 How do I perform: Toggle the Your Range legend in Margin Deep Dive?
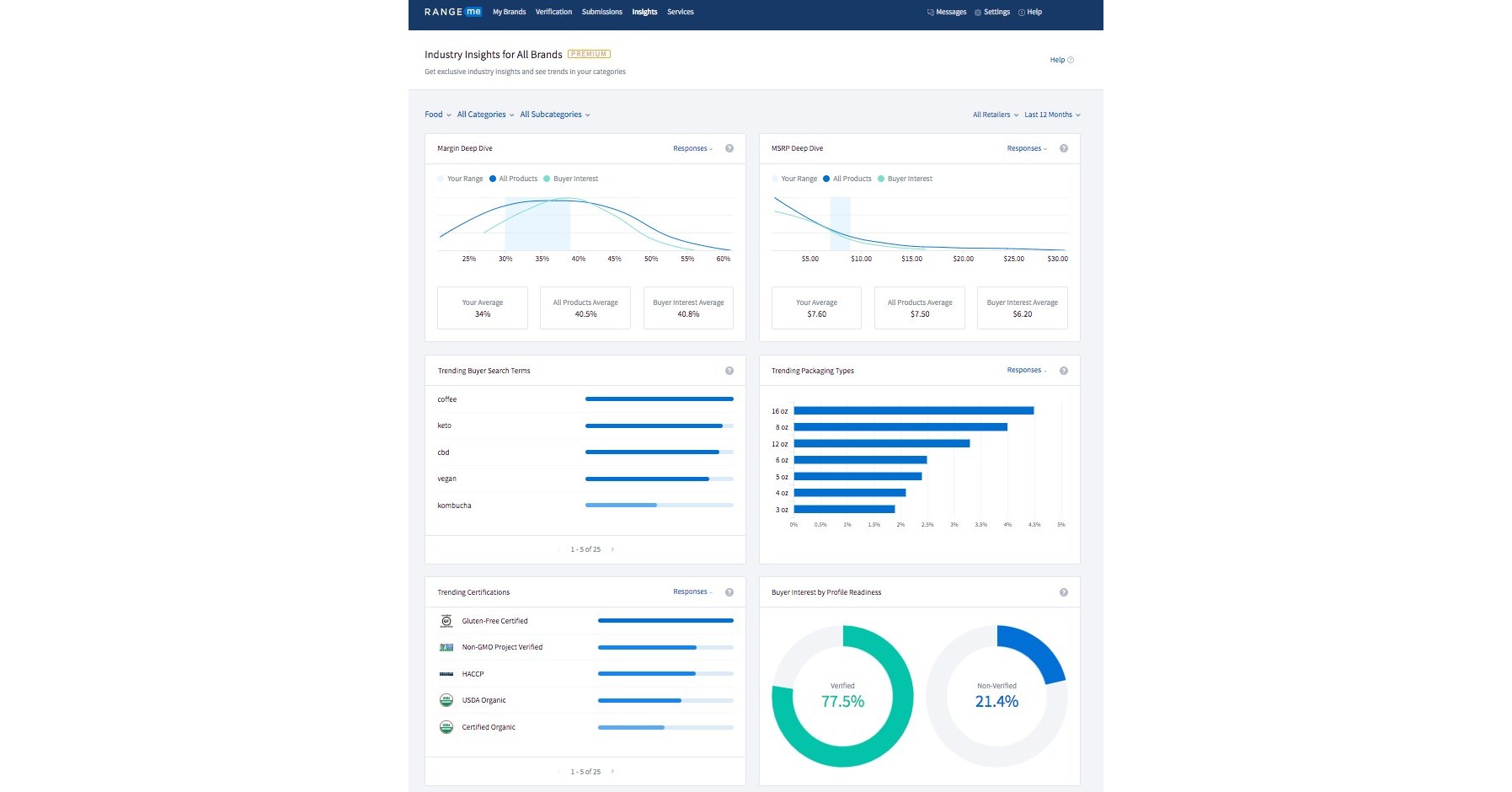click(460, 179)
